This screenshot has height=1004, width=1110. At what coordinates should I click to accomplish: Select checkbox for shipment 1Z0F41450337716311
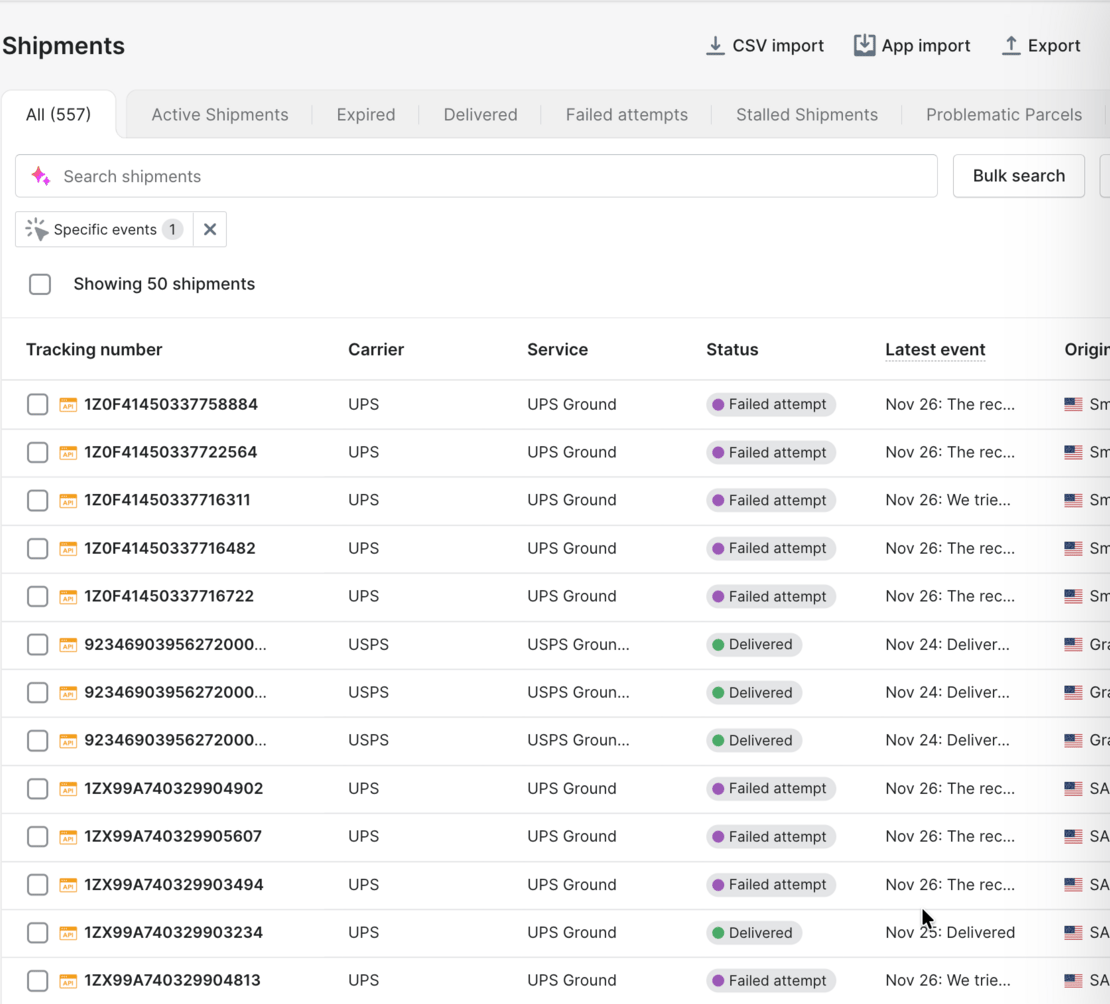click(x=38, y=501)
